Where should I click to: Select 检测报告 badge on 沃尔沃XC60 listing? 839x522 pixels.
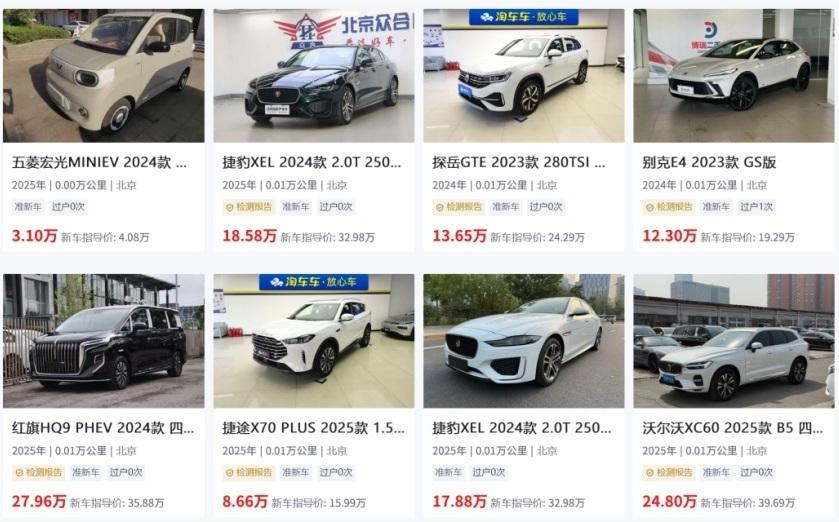[669, 472]
